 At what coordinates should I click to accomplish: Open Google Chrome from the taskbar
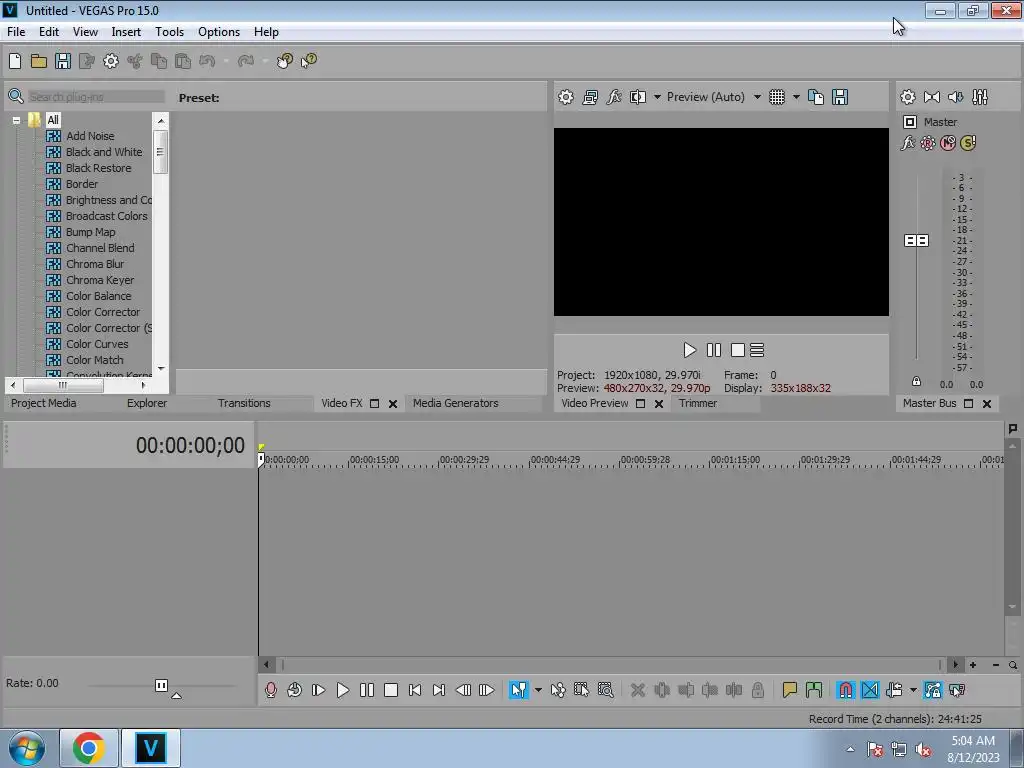tap(89, 748)
